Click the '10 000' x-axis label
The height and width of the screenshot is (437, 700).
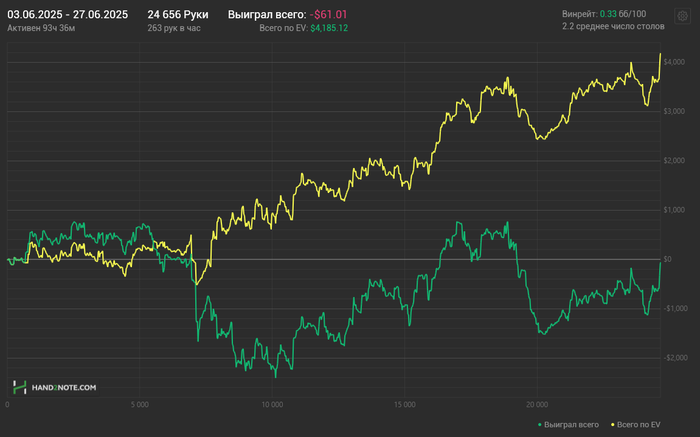(x=272, y=405)
